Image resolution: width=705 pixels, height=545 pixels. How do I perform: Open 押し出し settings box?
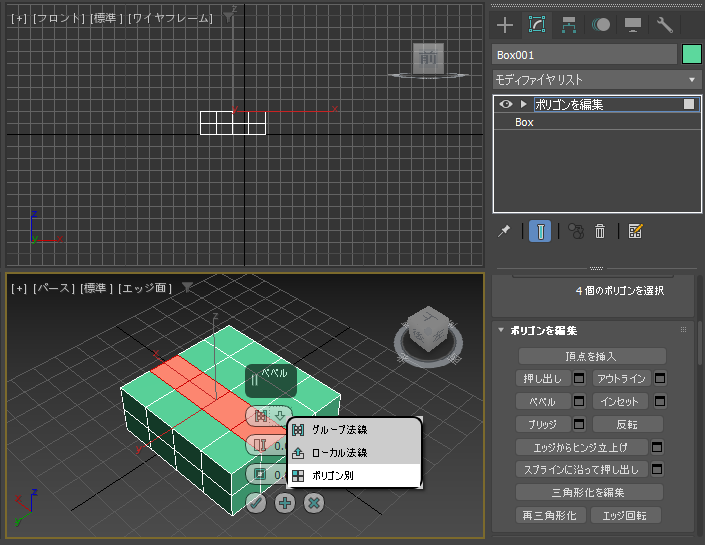tap(579, 378)
